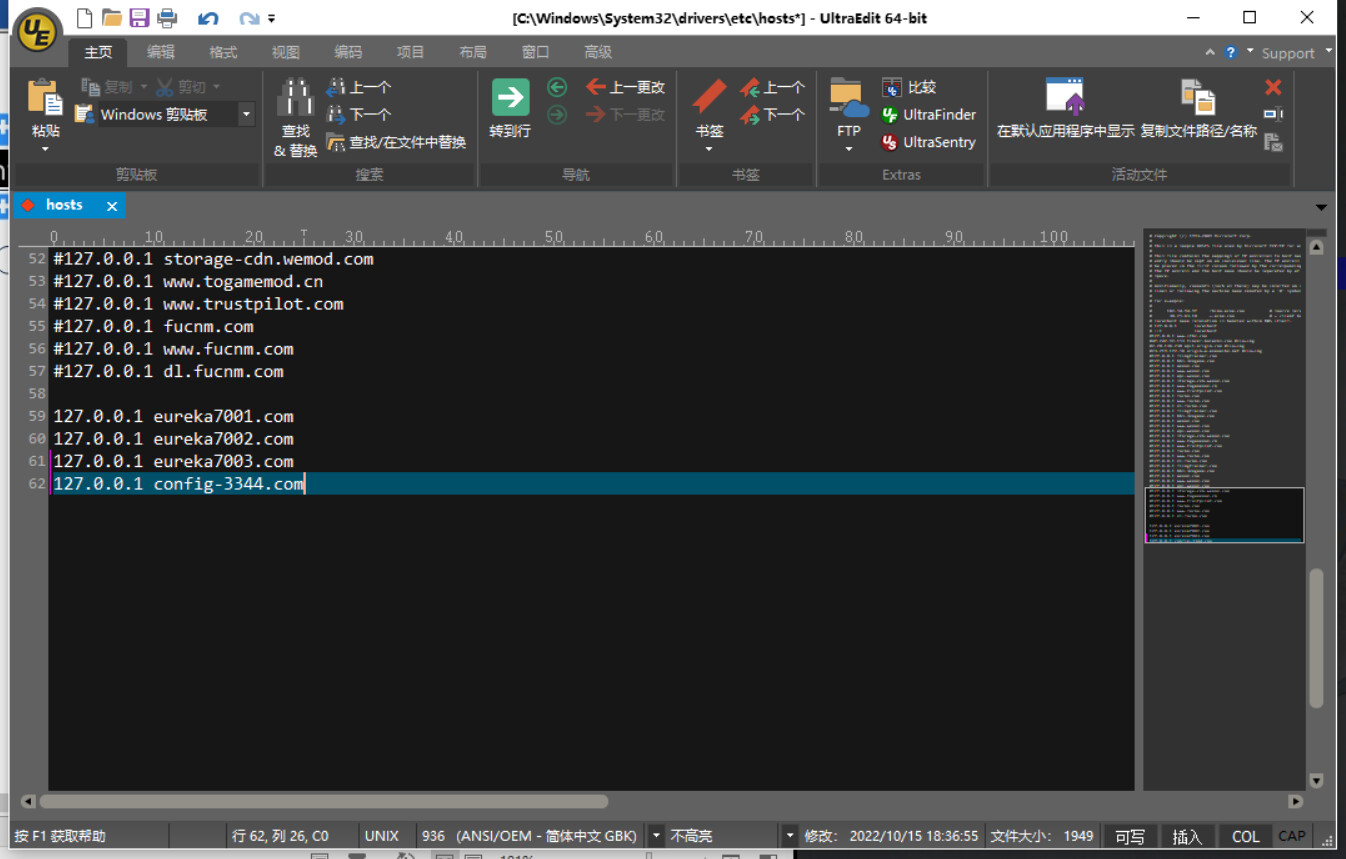Go to previous bookmark 上一个 in 书签 group
1346x859 pixels.
pos(772,87)
